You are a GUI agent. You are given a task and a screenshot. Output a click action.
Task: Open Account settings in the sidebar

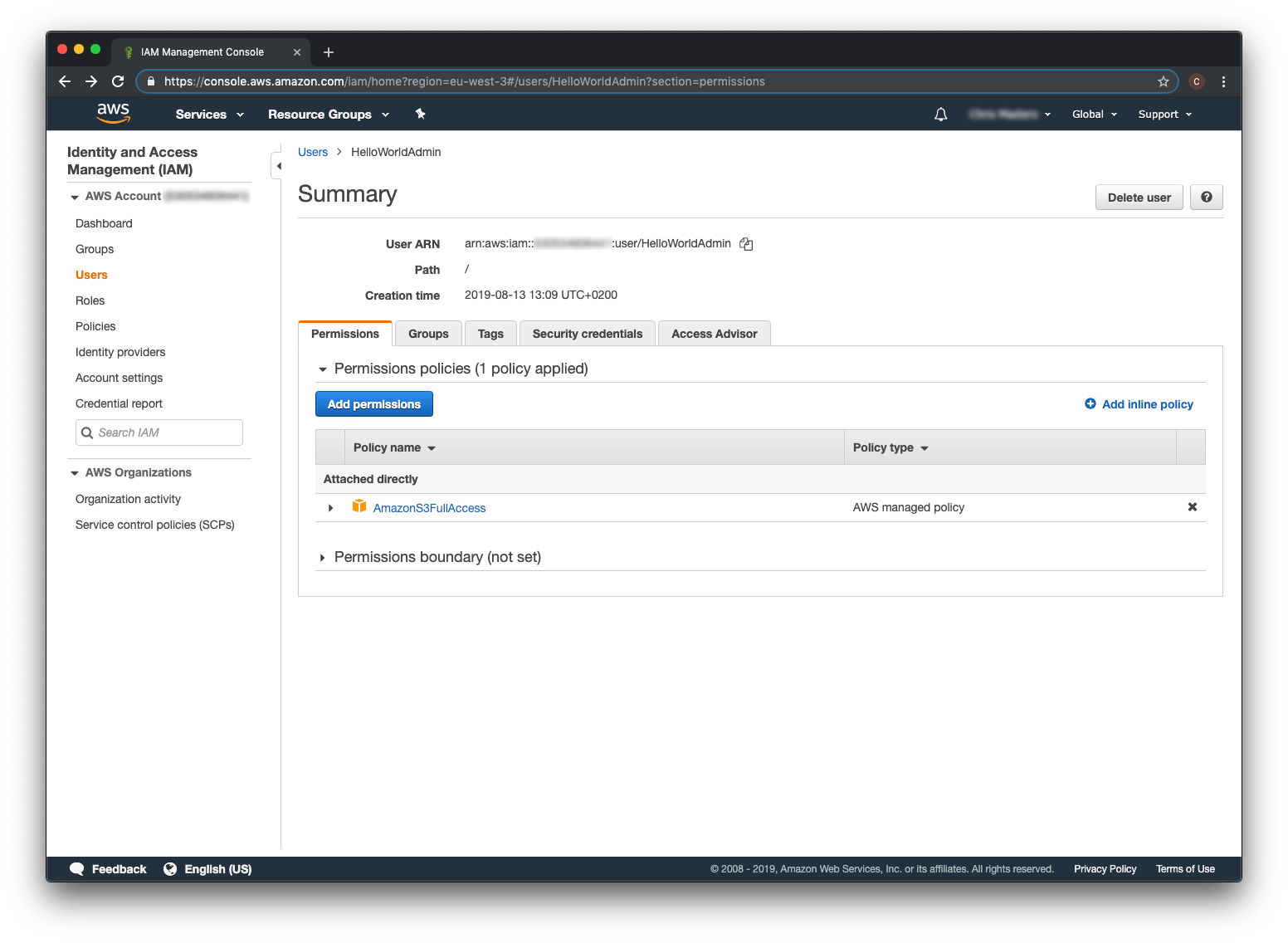coord(119,378)
